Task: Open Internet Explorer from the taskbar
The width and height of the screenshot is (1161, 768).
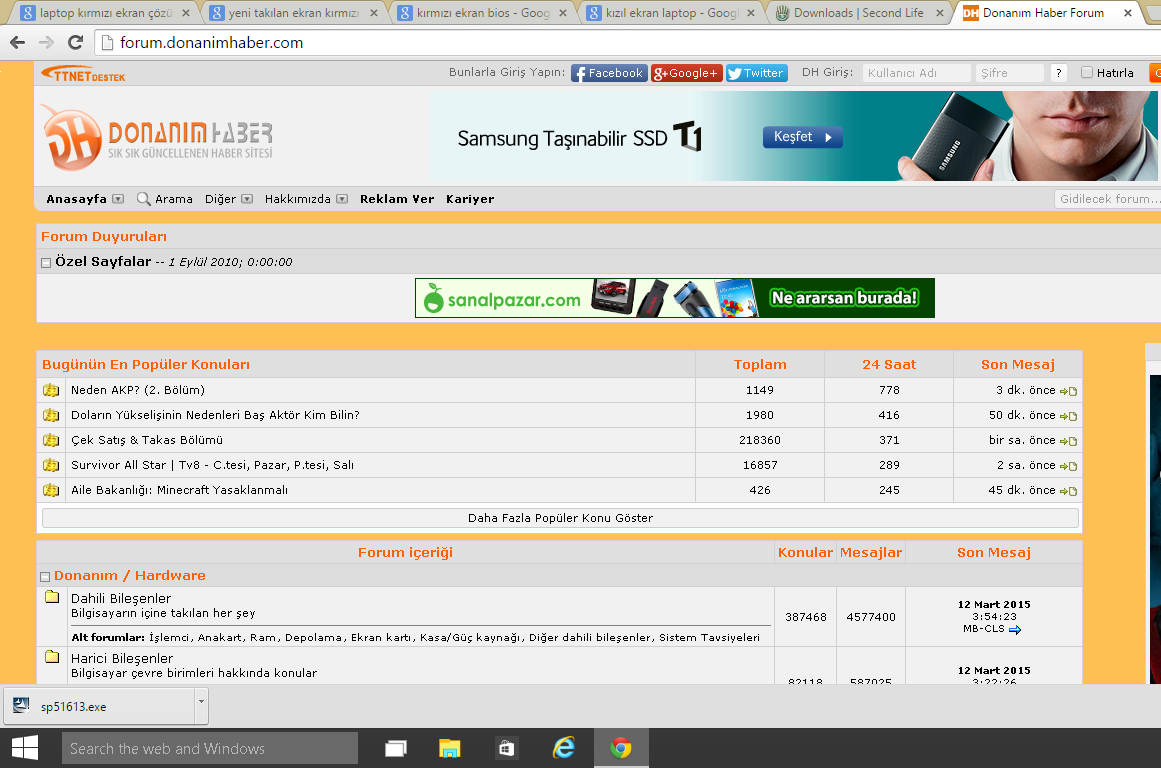Action: click(x=564, y=748)
